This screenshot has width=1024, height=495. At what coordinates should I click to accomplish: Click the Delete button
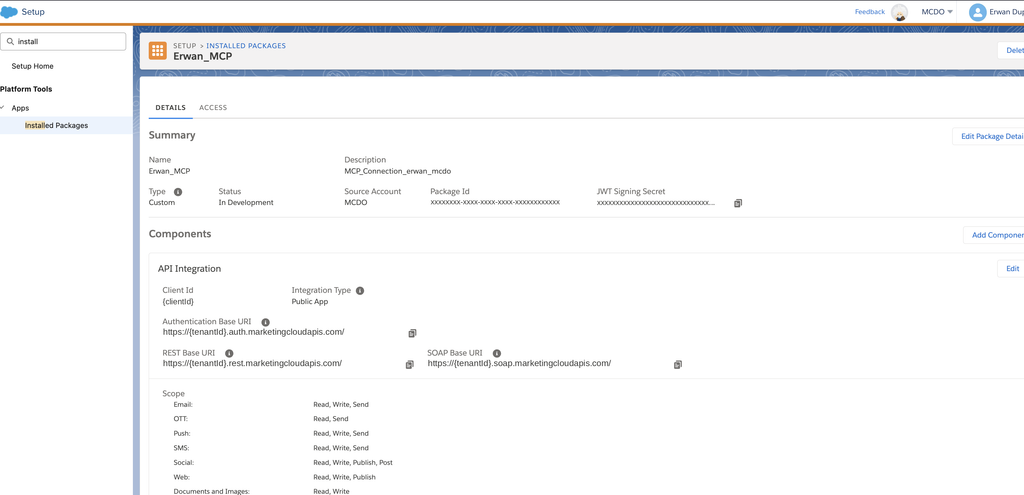tap(1010, 50)
